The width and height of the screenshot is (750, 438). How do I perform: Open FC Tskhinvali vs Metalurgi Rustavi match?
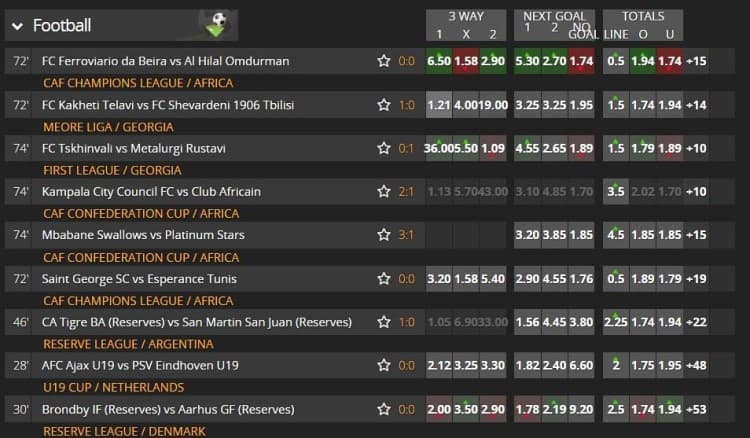(x=133, y=148)
